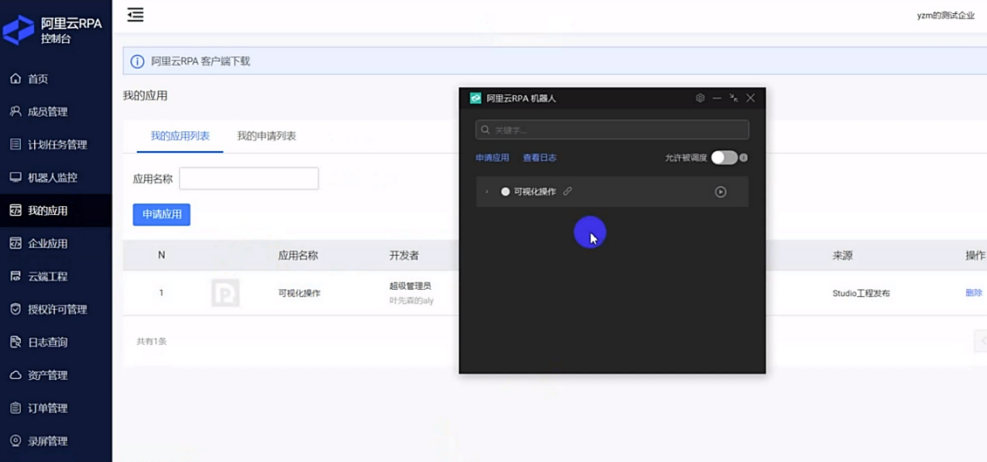Click link icon next to 可视化操作
Image resolution: width=987 pixels, height=462 pixels.
click(568, 191)
